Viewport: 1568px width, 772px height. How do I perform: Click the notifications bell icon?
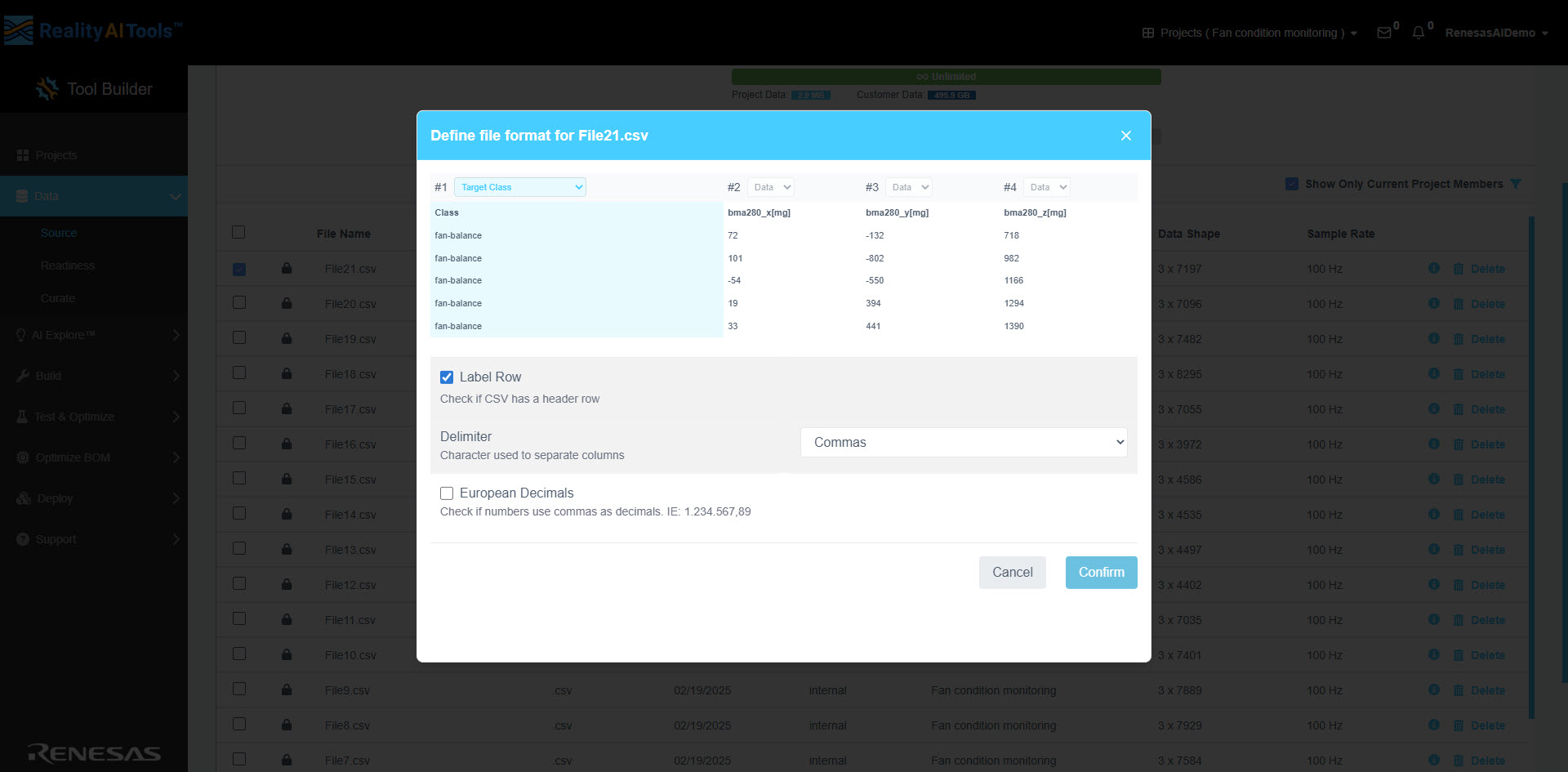(x=1419, y=32)
